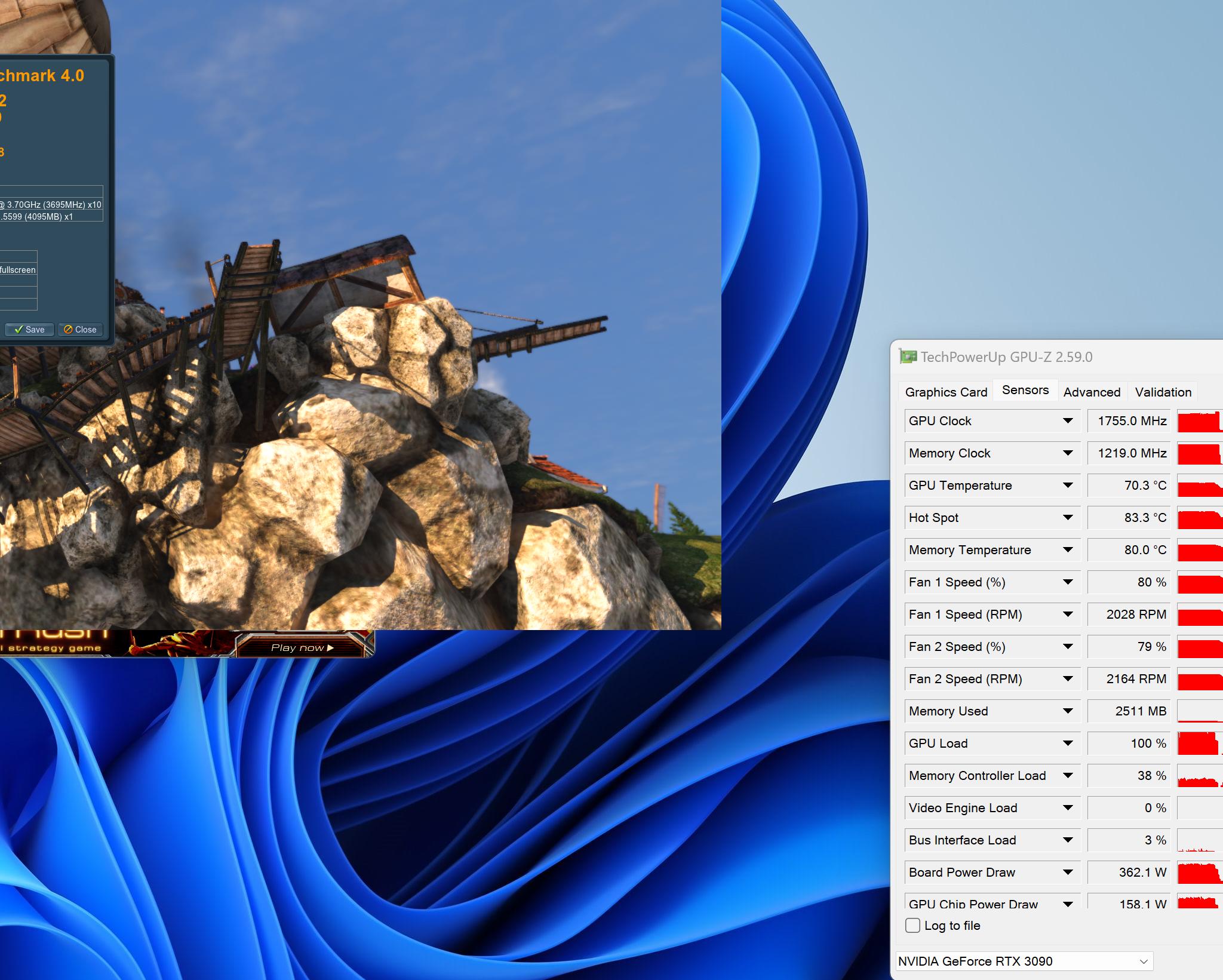This screenshot has height=980, width=1223.
Task: Go to the Validation tab
Action: [x=1163, y=392]
